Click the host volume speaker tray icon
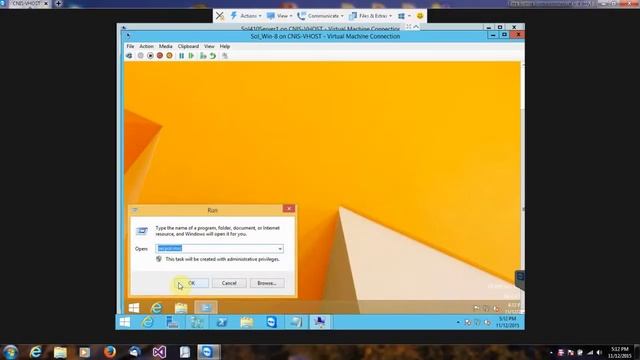Viewport: 640px width, 360px height. pos(599,352)
